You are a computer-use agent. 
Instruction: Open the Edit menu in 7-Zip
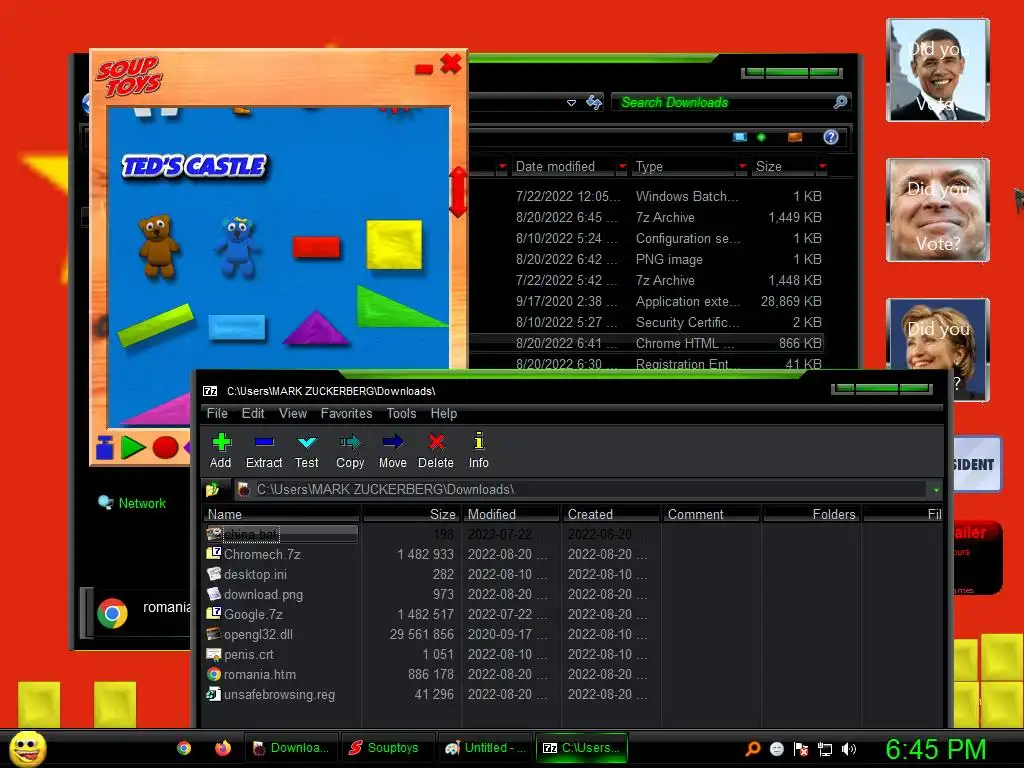(x=253, y=413)
